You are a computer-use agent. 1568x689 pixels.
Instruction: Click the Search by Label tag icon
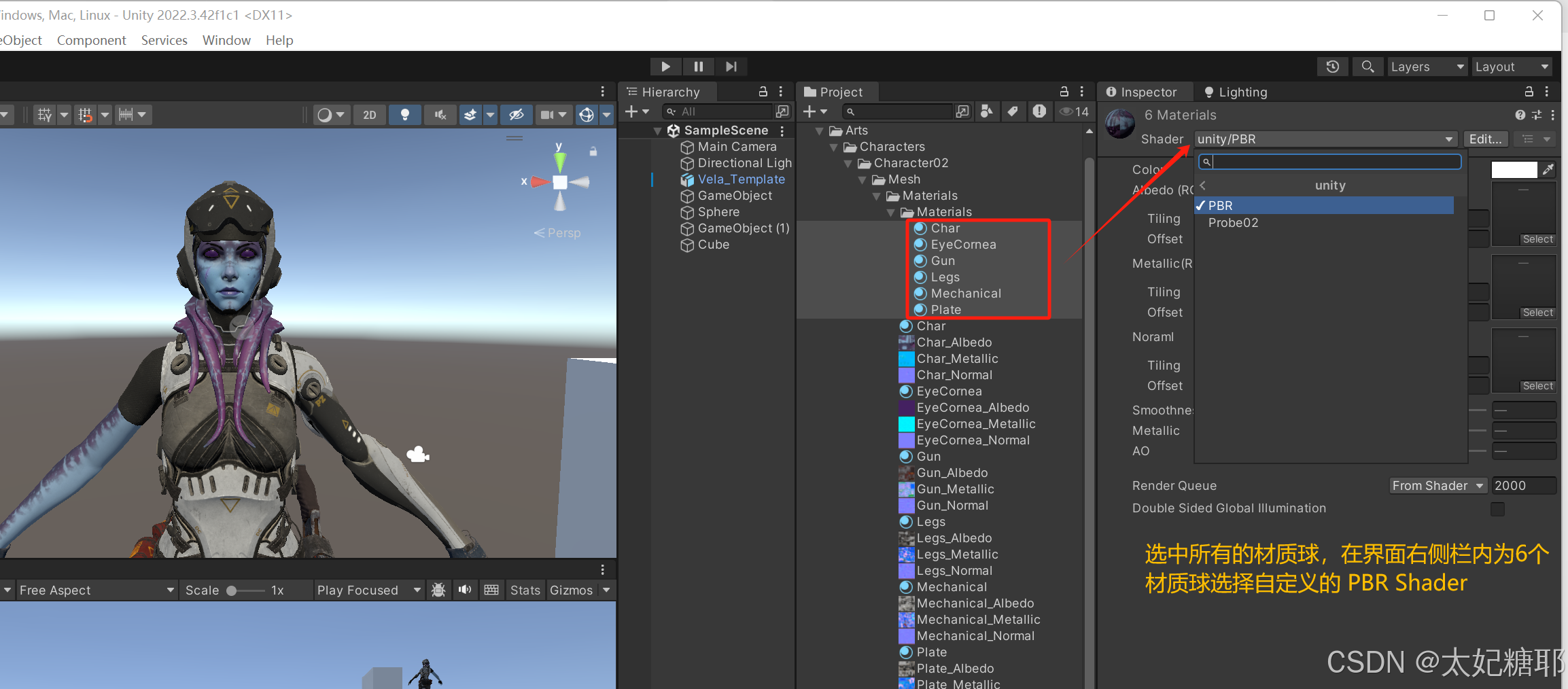click(x=1013, y=111)
